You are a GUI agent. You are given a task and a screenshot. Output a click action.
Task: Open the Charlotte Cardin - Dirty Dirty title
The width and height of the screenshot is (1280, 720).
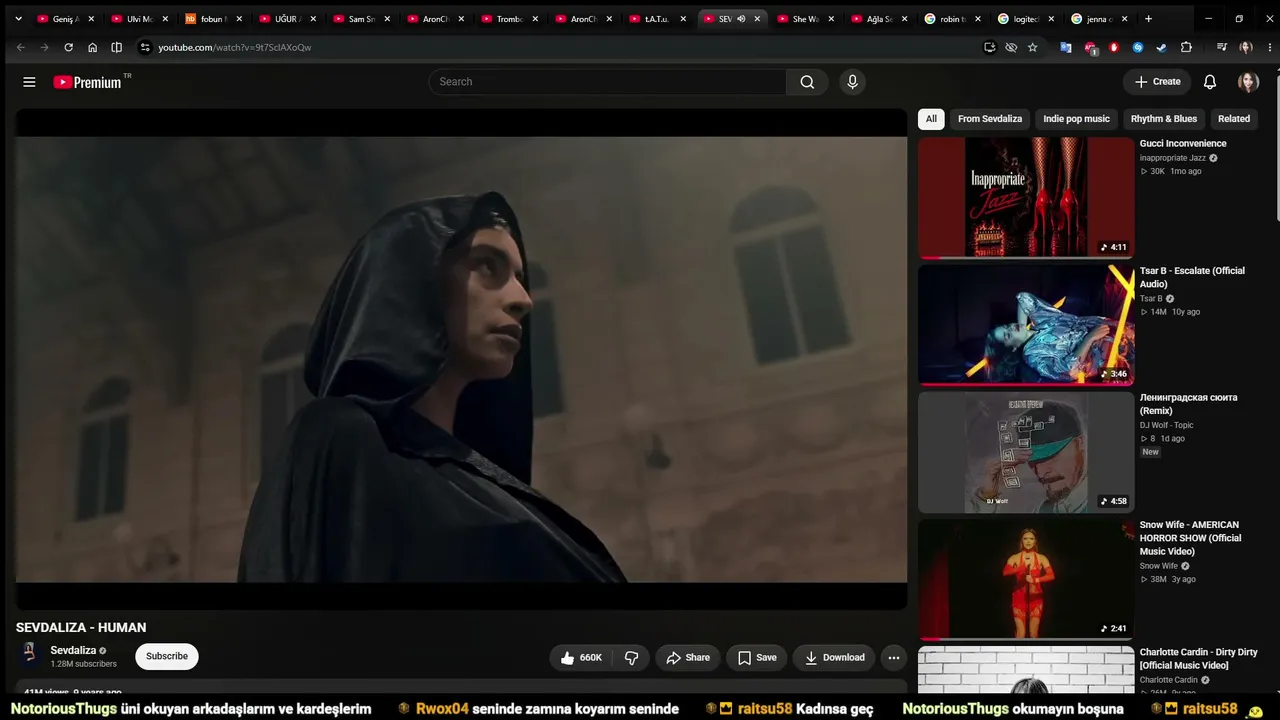[x=1198, y=659]
